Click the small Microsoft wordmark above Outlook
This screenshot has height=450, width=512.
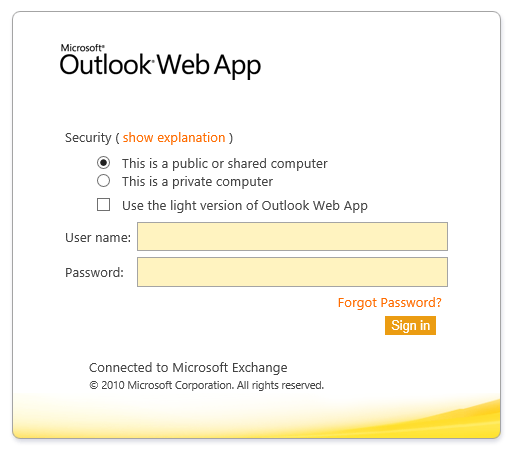pos(82,48)
